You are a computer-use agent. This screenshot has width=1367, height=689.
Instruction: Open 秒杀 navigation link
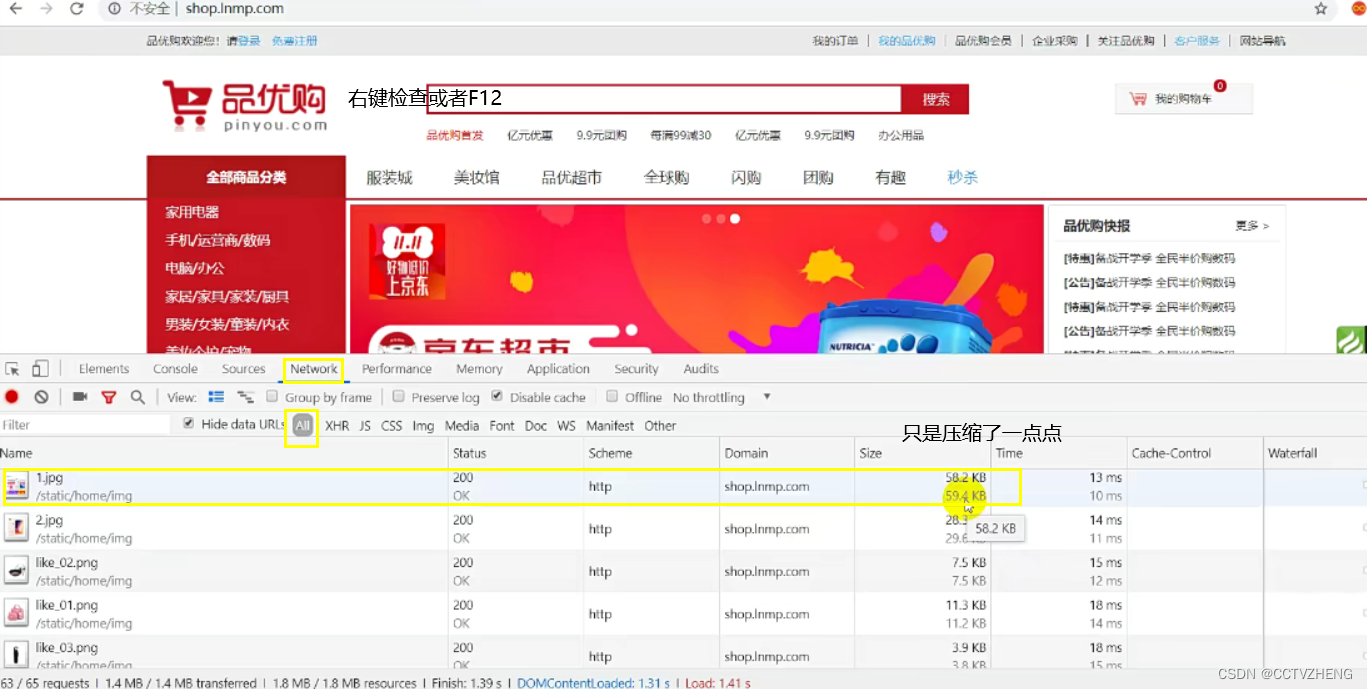pyautogui.click(x=962, y=178)
